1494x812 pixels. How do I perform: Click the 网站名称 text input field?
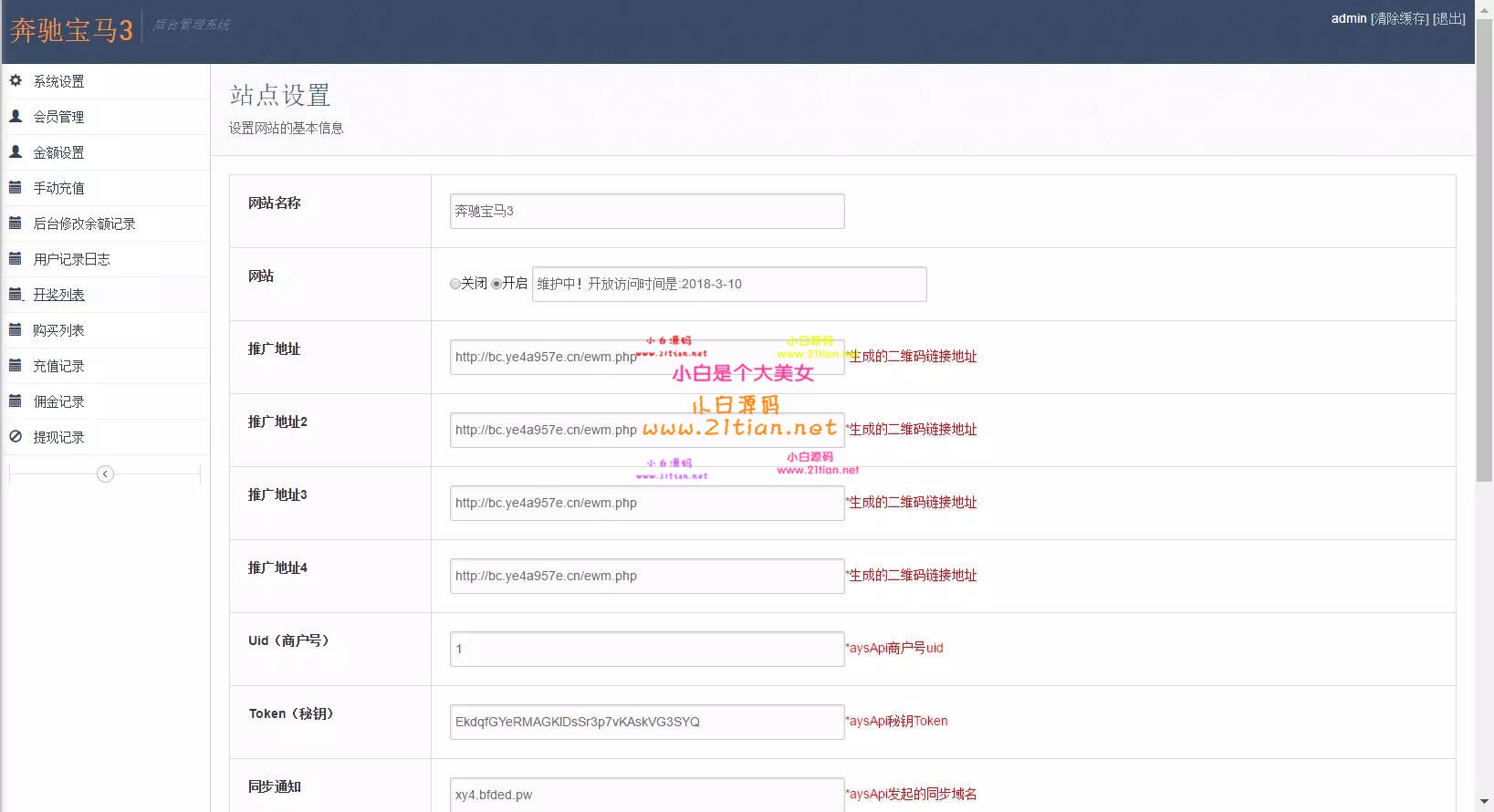[x=646, y=211]
